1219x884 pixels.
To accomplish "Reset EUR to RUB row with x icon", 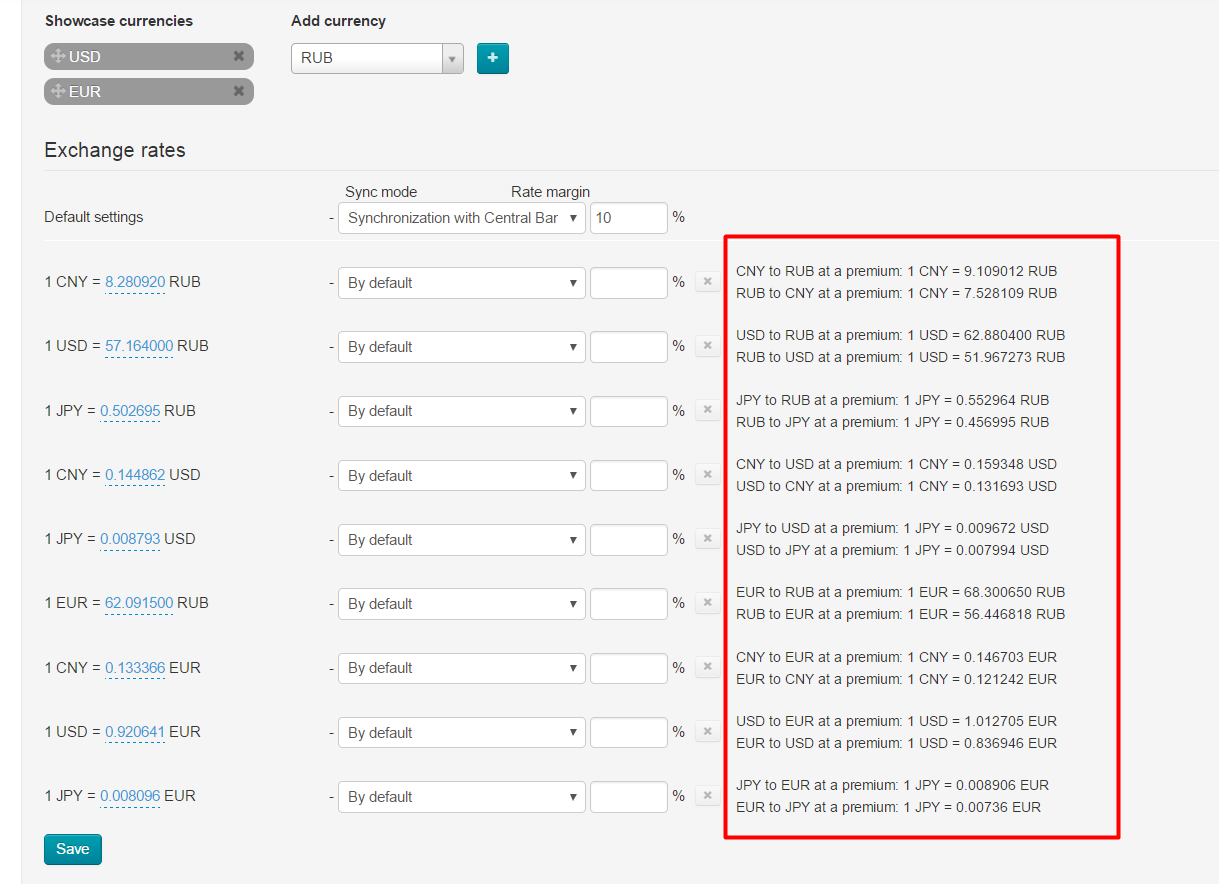I will [x=707, y=603].
